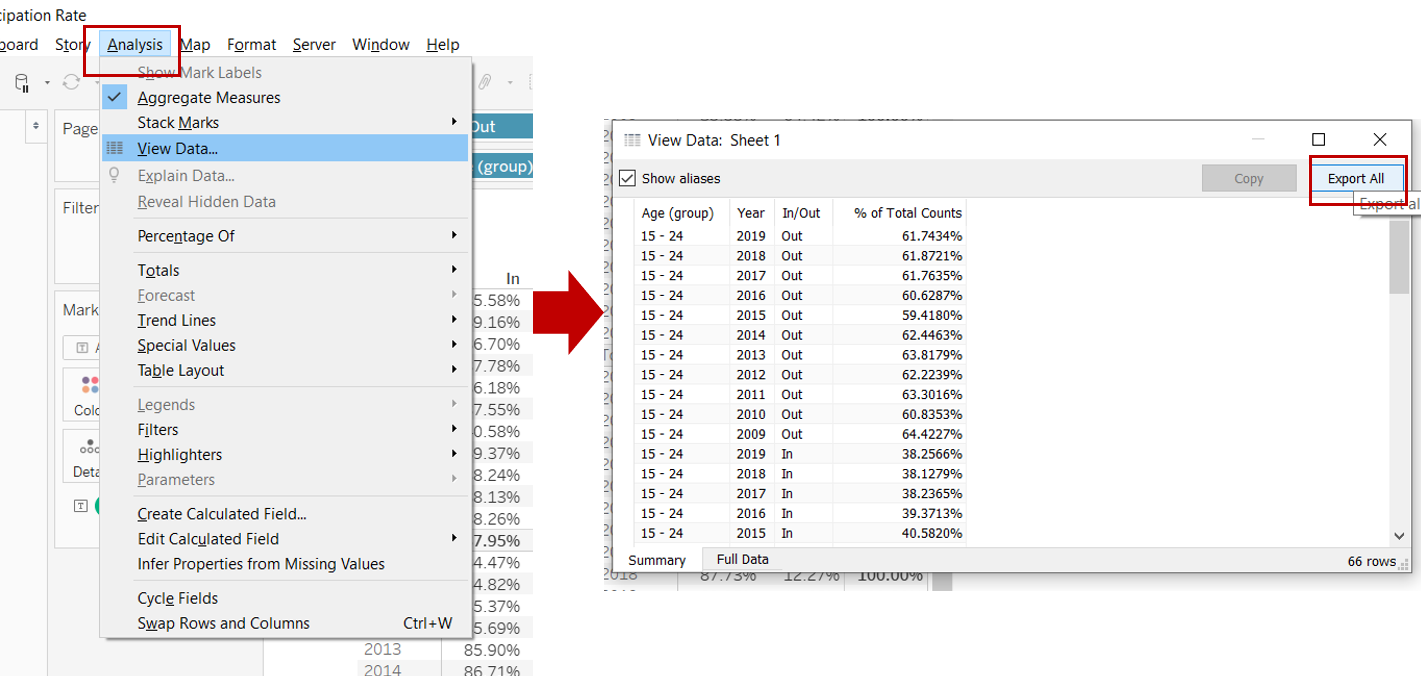The image size is (1421, 676).
Task: Open the Format menu
Action: pos(251,45)
